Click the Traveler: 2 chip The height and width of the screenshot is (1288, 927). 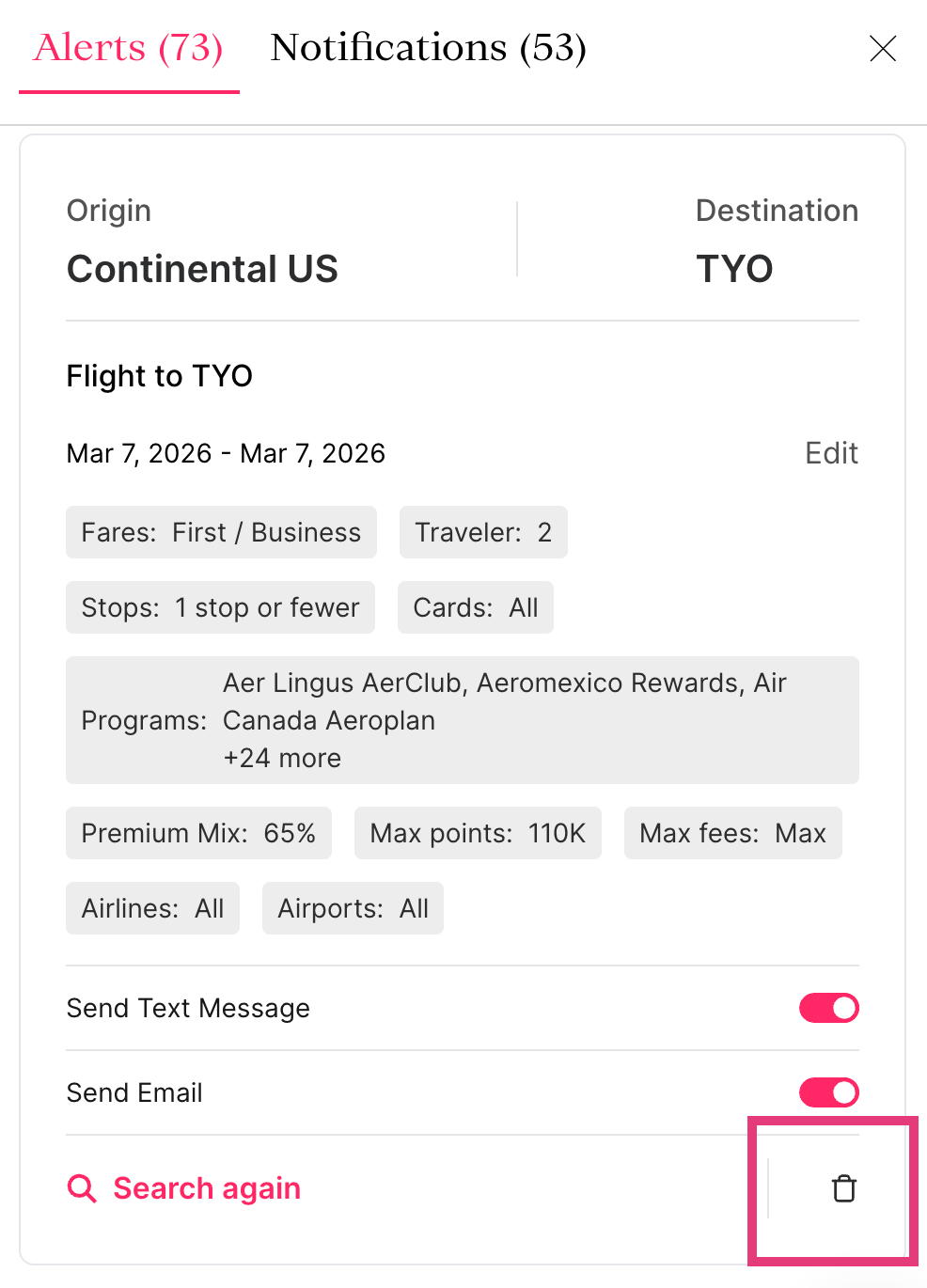click(483, 532)
